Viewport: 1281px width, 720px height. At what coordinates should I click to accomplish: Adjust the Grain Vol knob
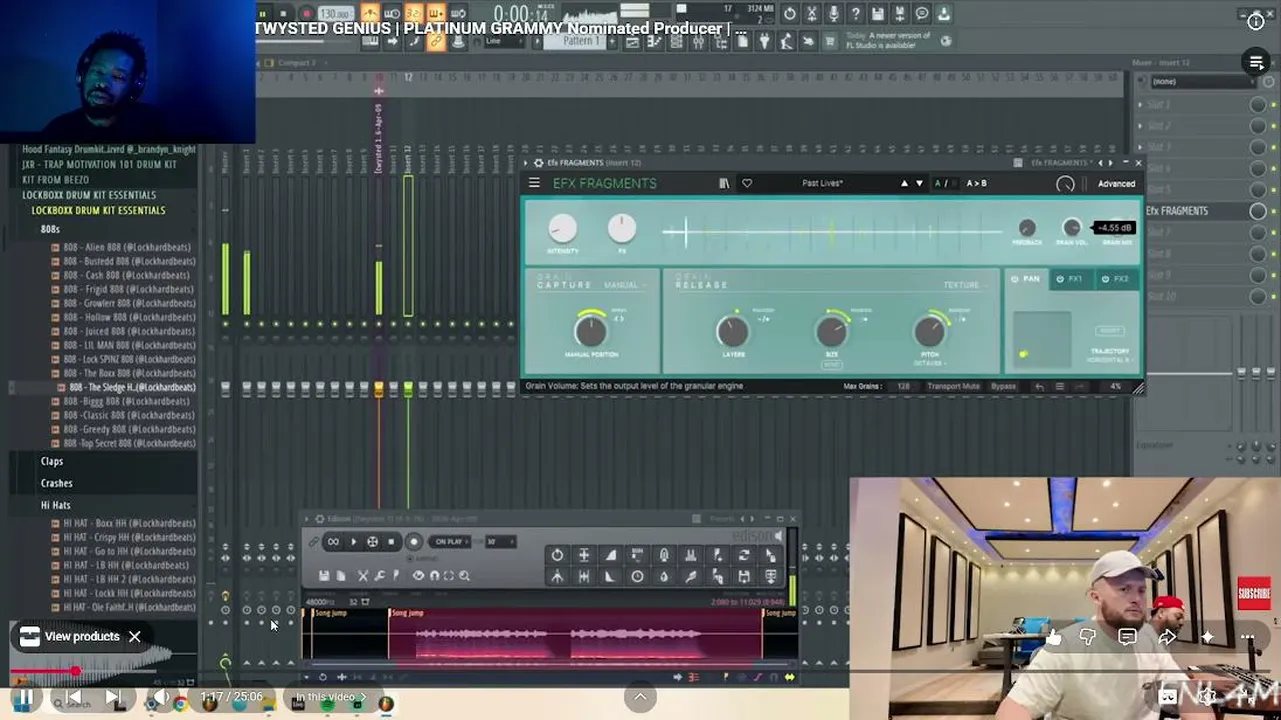click(1072, 228)
